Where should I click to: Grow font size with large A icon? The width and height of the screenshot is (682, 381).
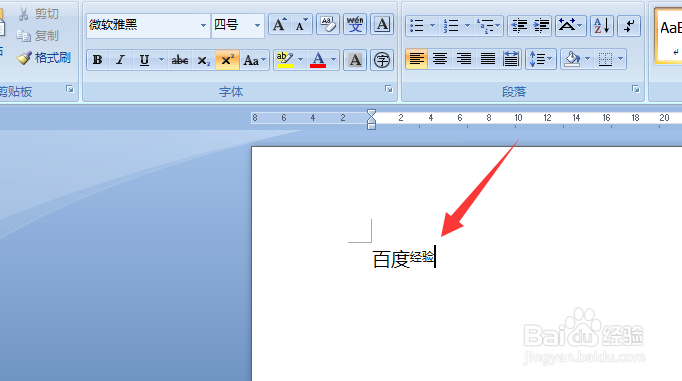pyautogui.click(x=279, y=25)
